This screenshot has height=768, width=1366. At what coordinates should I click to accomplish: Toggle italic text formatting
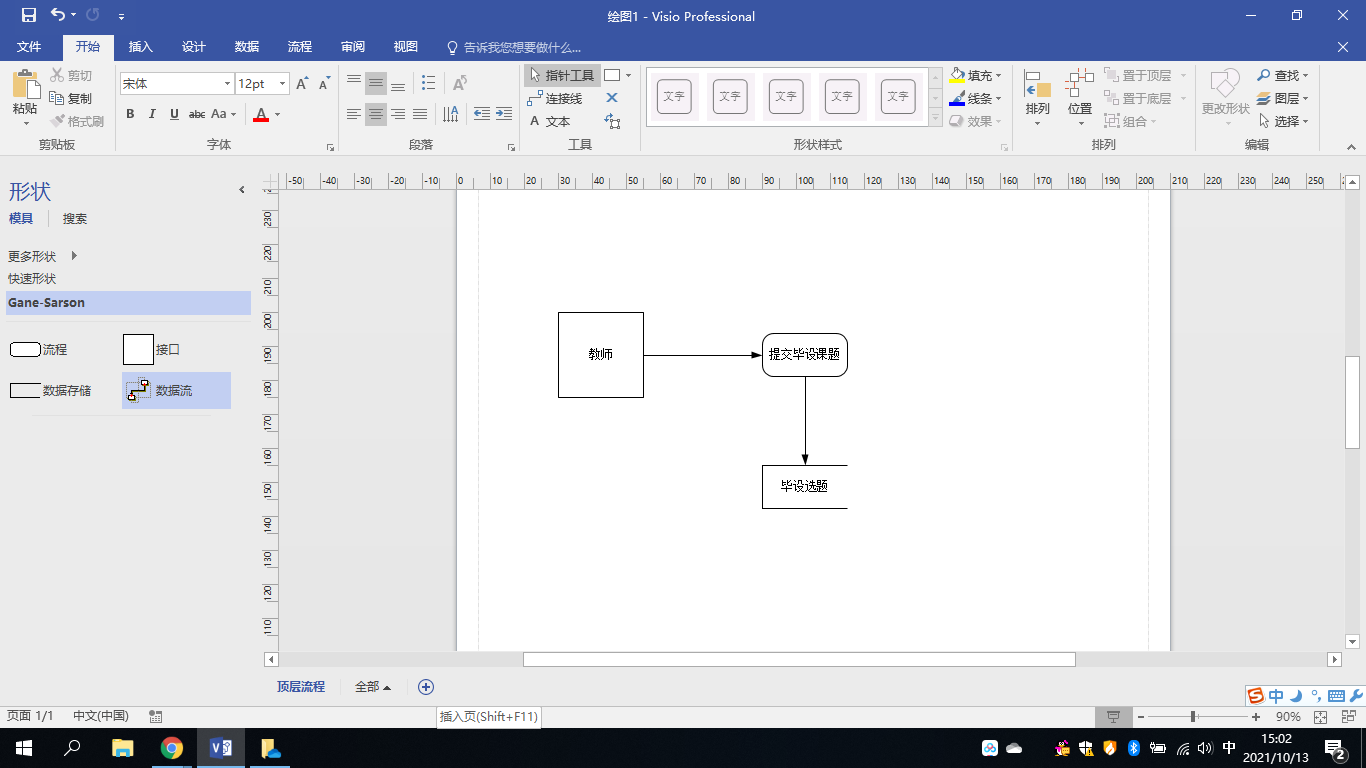click(x=152, y=114)
